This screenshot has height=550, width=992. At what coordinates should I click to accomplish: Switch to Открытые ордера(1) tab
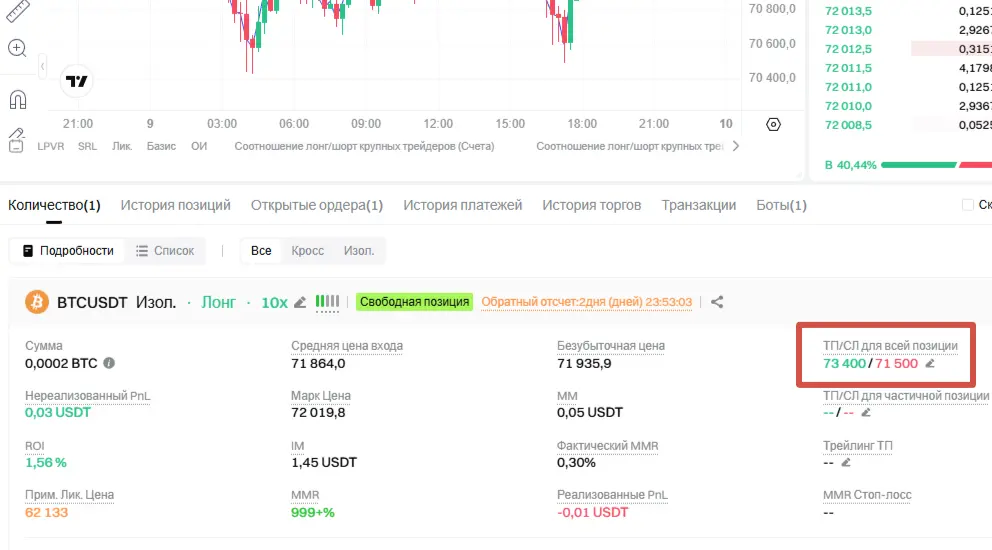tap(317, 205)
